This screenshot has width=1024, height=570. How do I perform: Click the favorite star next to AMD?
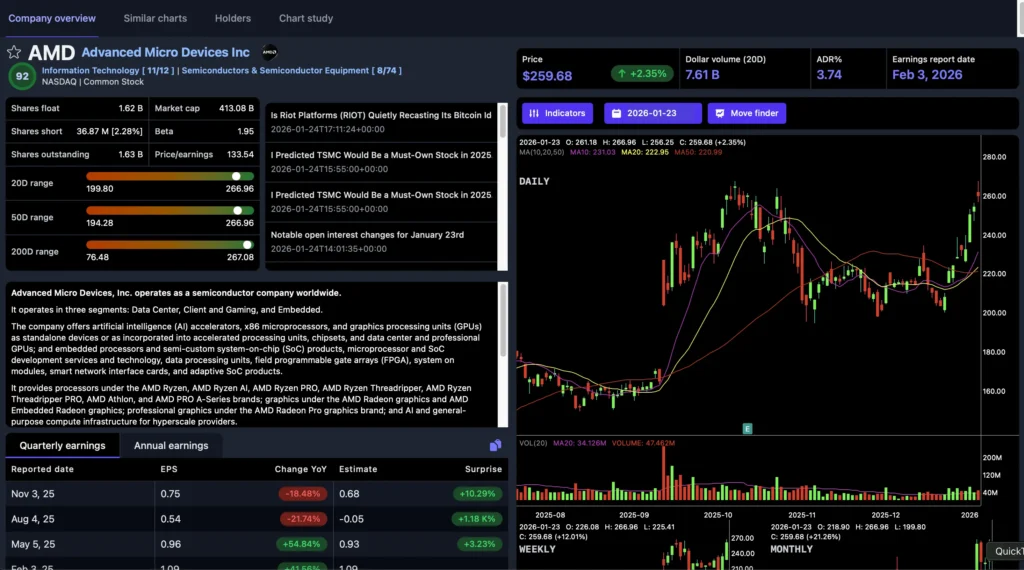click(x=14, y=52)
